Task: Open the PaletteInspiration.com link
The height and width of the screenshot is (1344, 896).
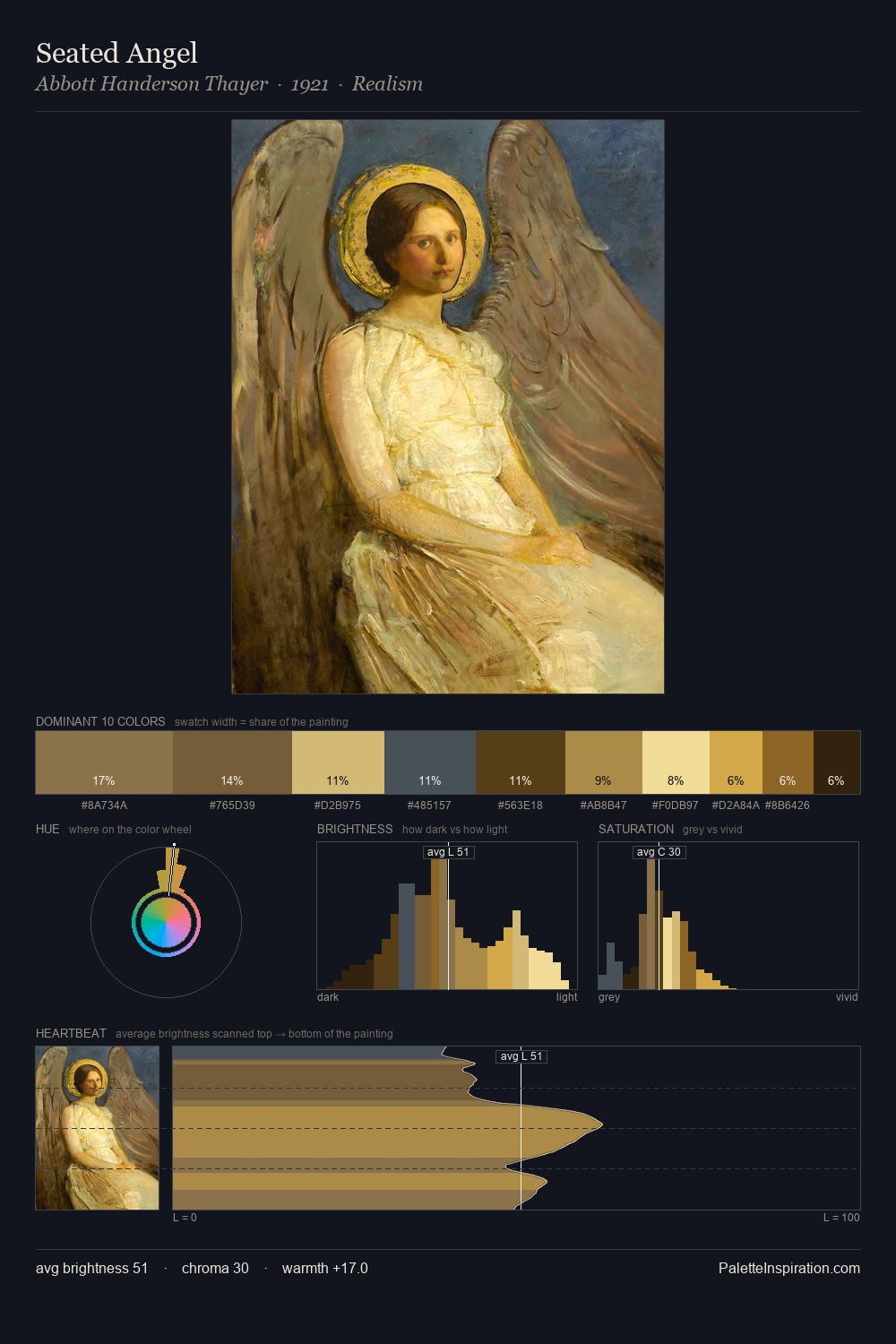Action: point(789,1268)
